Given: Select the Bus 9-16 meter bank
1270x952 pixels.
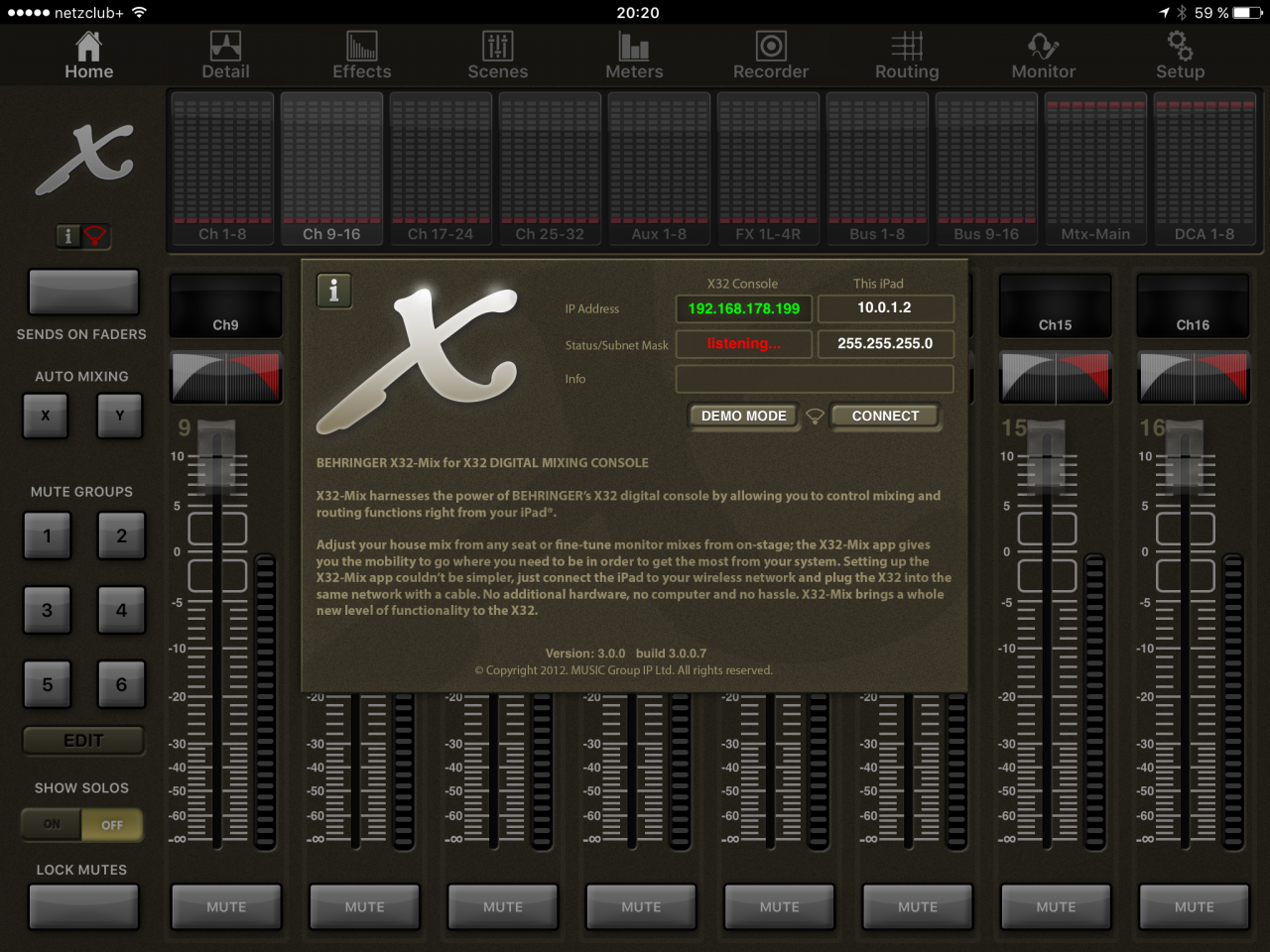Looking at the screenshot, I should tap(986, 169).
